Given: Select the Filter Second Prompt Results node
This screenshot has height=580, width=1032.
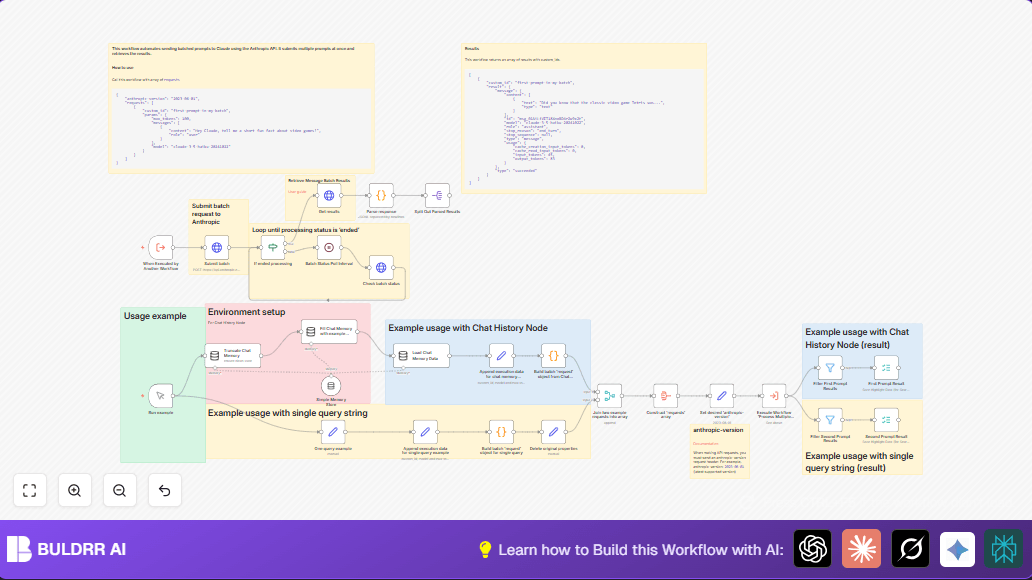Looking at the screenshot, I should click(x=830, y=419).
